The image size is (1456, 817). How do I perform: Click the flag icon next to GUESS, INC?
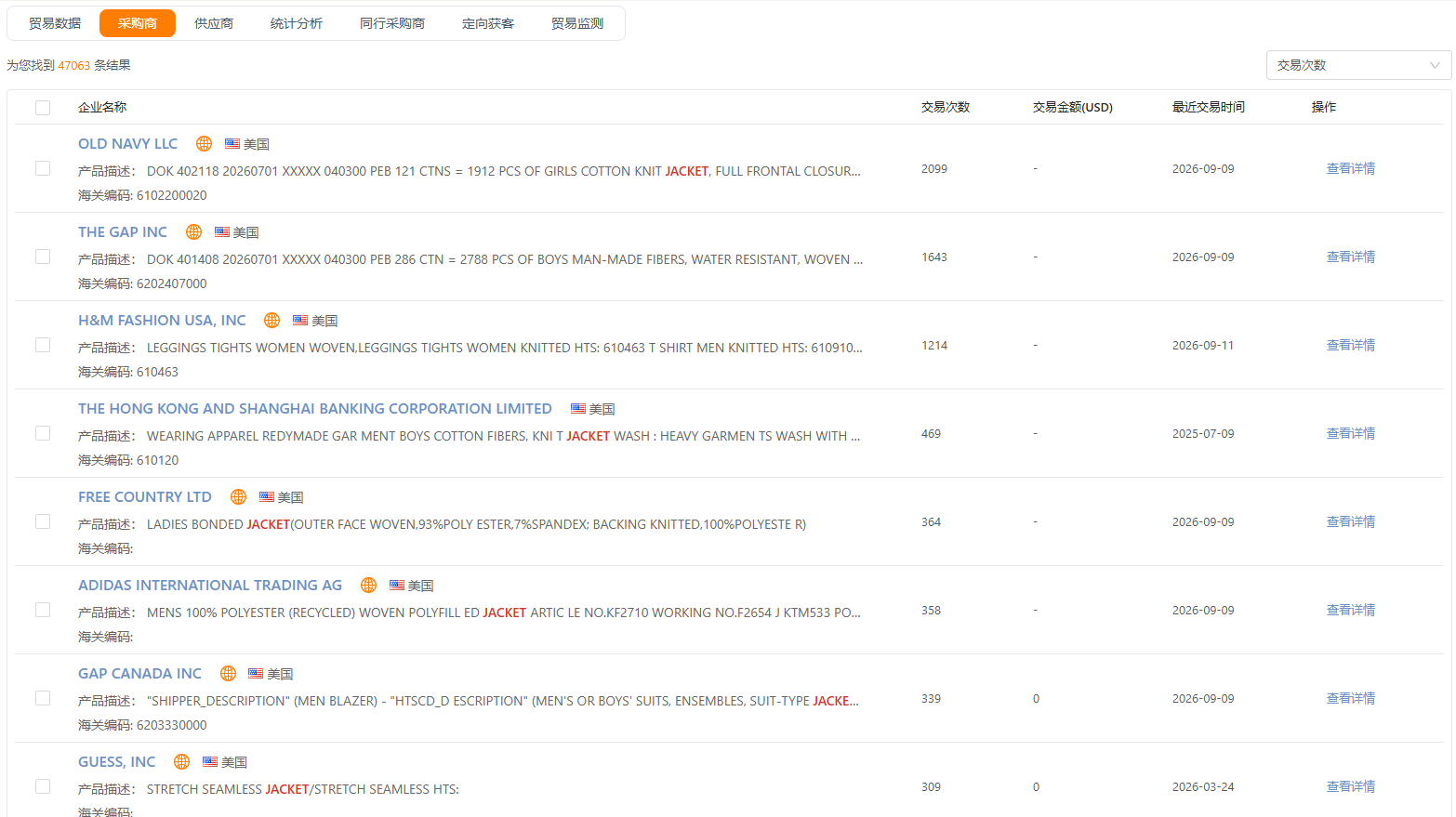click(210, 761)
